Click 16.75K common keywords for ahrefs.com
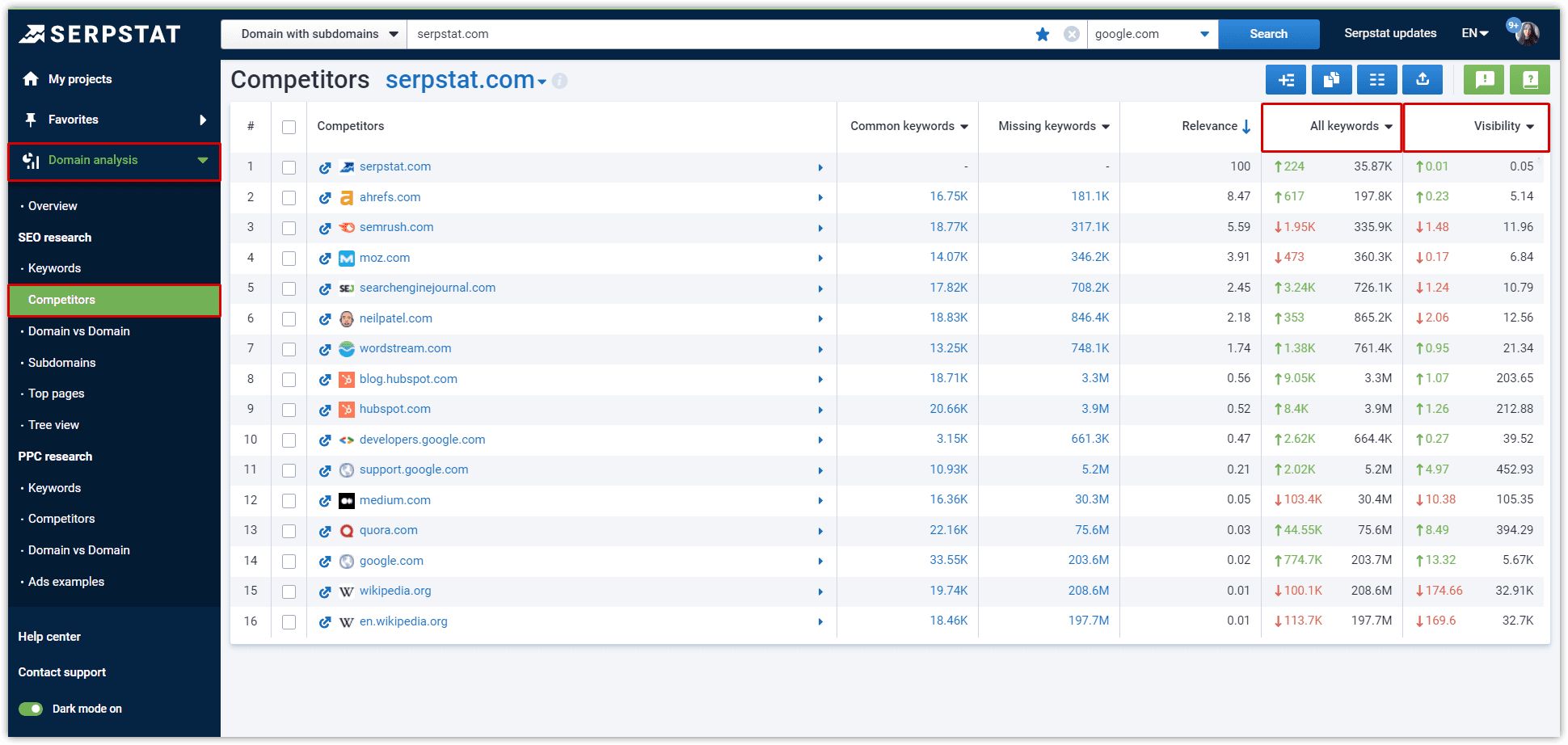The height and width of the screenshot is (745, 1568). 948,196
